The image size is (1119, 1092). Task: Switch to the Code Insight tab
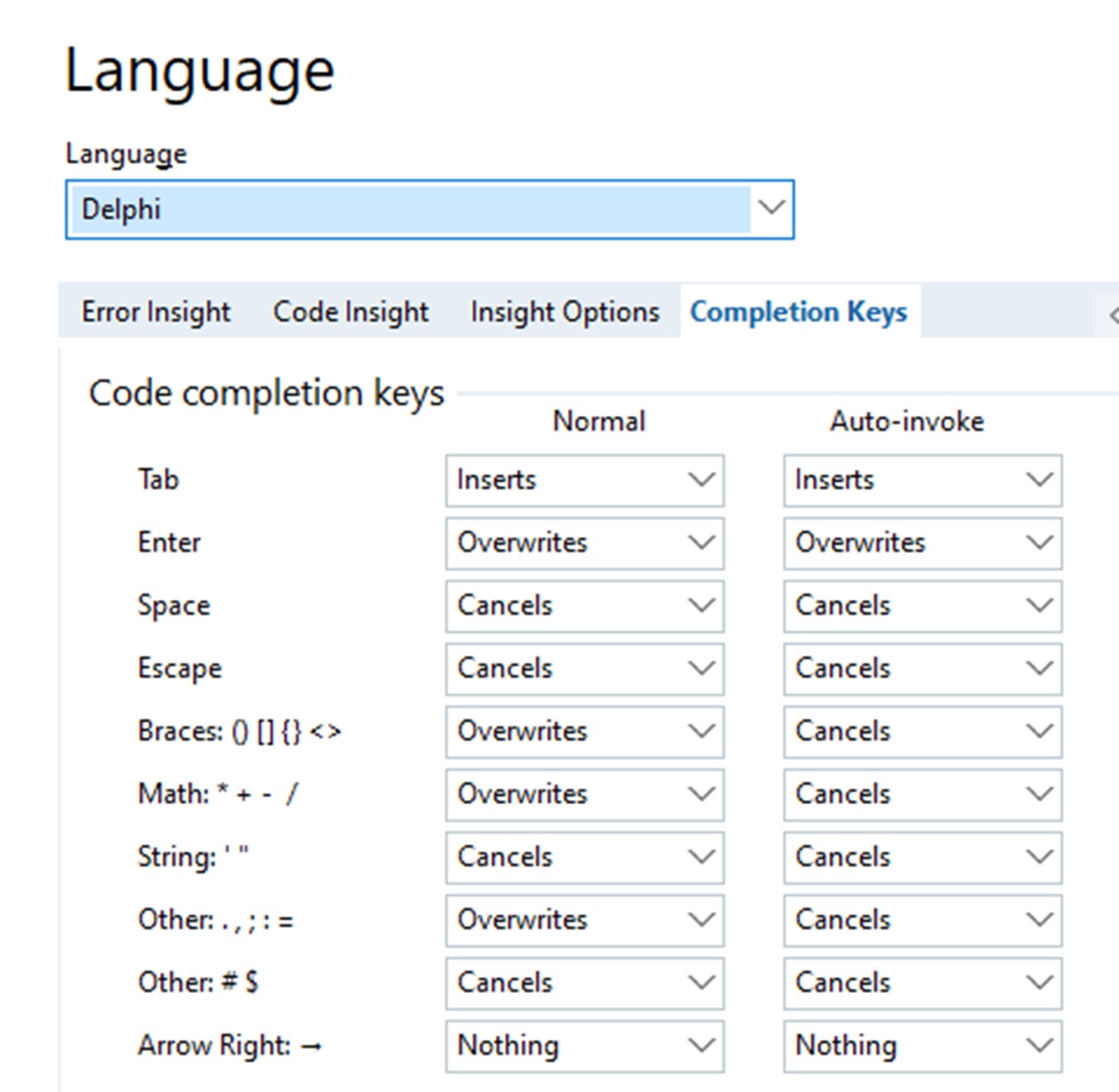pos(350,312)
